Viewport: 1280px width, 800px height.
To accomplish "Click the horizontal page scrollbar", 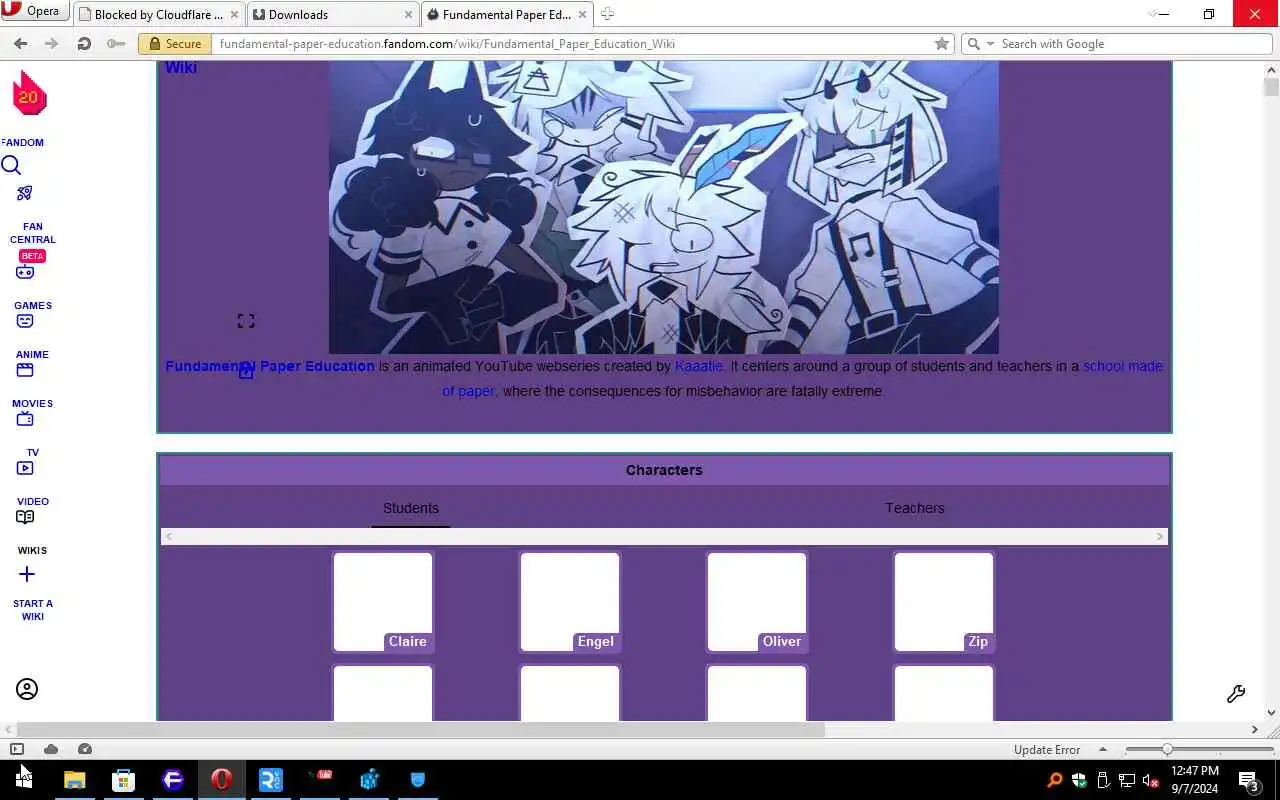I will click(422, 730).
